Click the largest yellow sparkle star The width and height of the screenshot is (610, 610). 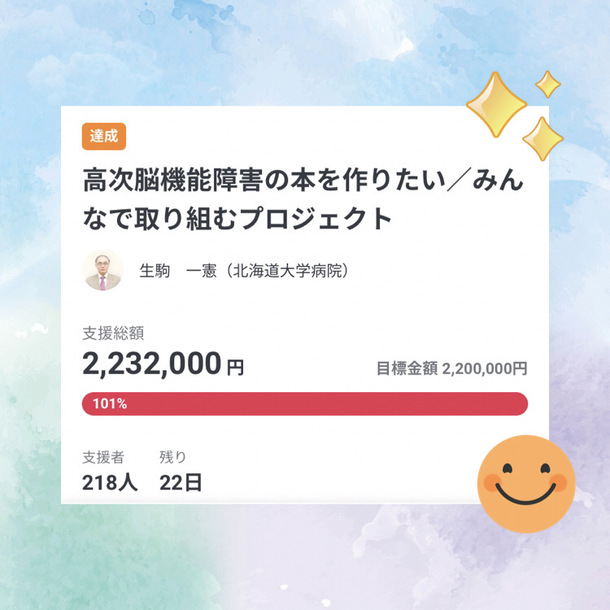coord(497,104)
